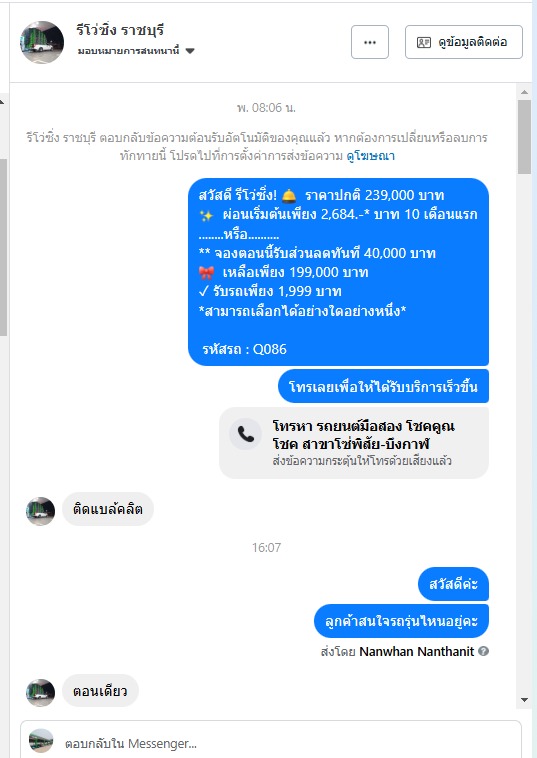Click the blue promo message with Q086 code
537x758 pixels.
(338, 272)
